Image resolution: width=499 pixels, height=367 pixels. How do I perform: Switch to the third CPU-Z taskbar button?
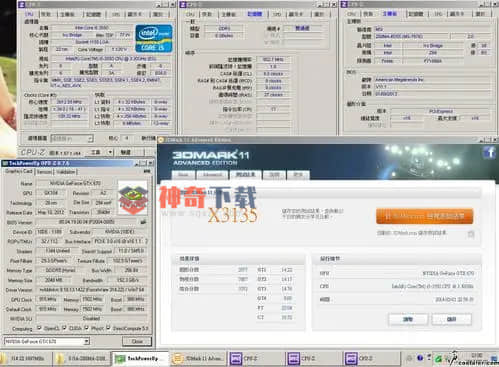pyautogui.click(x=371, y=358)
